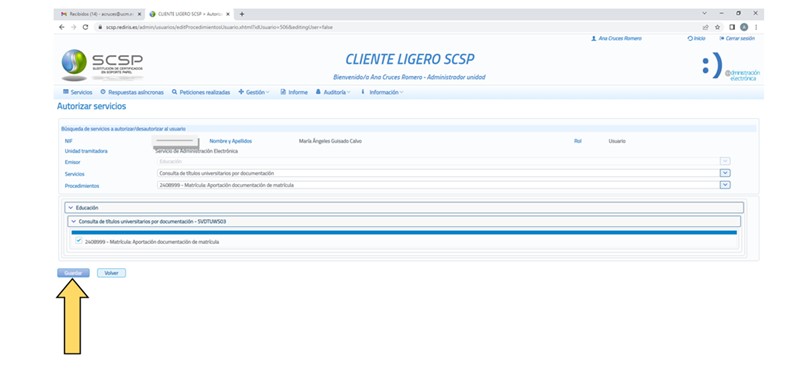Click the site lock icon in address bar
The width and height of the screenshot is (788, 370).
coord(100,27)
